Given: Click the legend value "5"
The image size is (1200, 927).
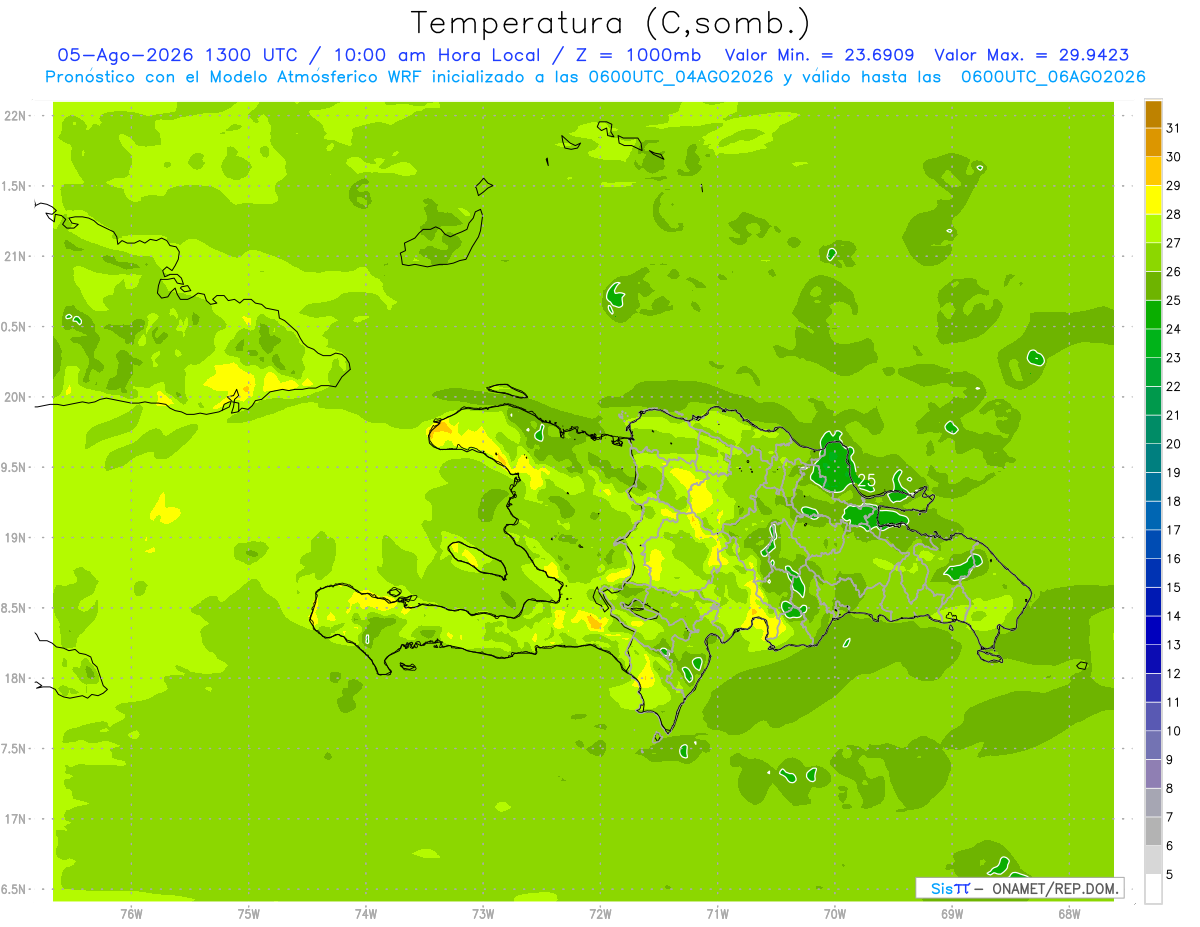Looking at the screenshot, I should (x=1170, y=874).
